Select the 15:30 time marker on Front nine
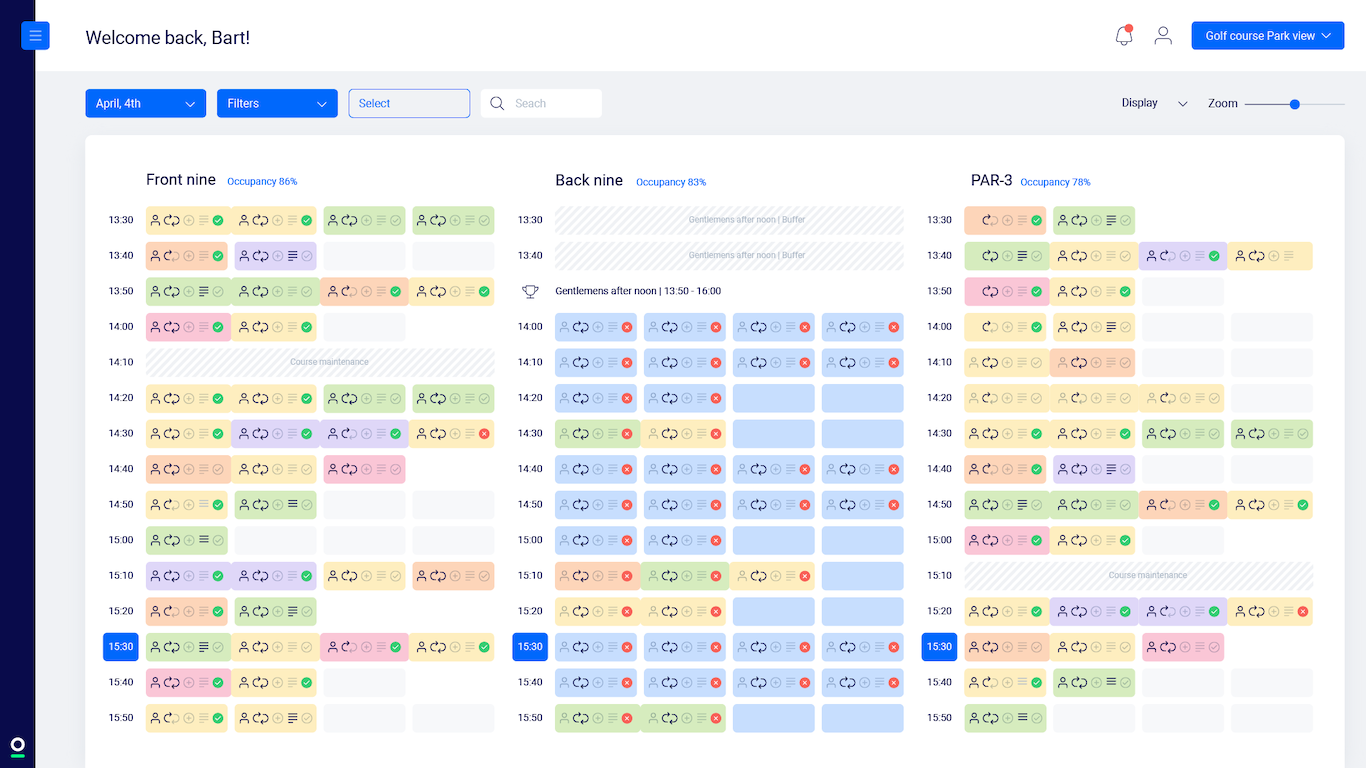 point(121,647)
